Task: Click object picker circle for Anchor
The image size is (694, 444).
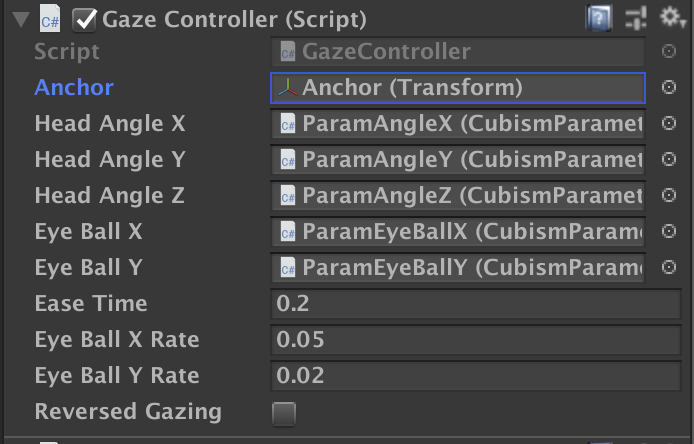Action: coord(669,88)
